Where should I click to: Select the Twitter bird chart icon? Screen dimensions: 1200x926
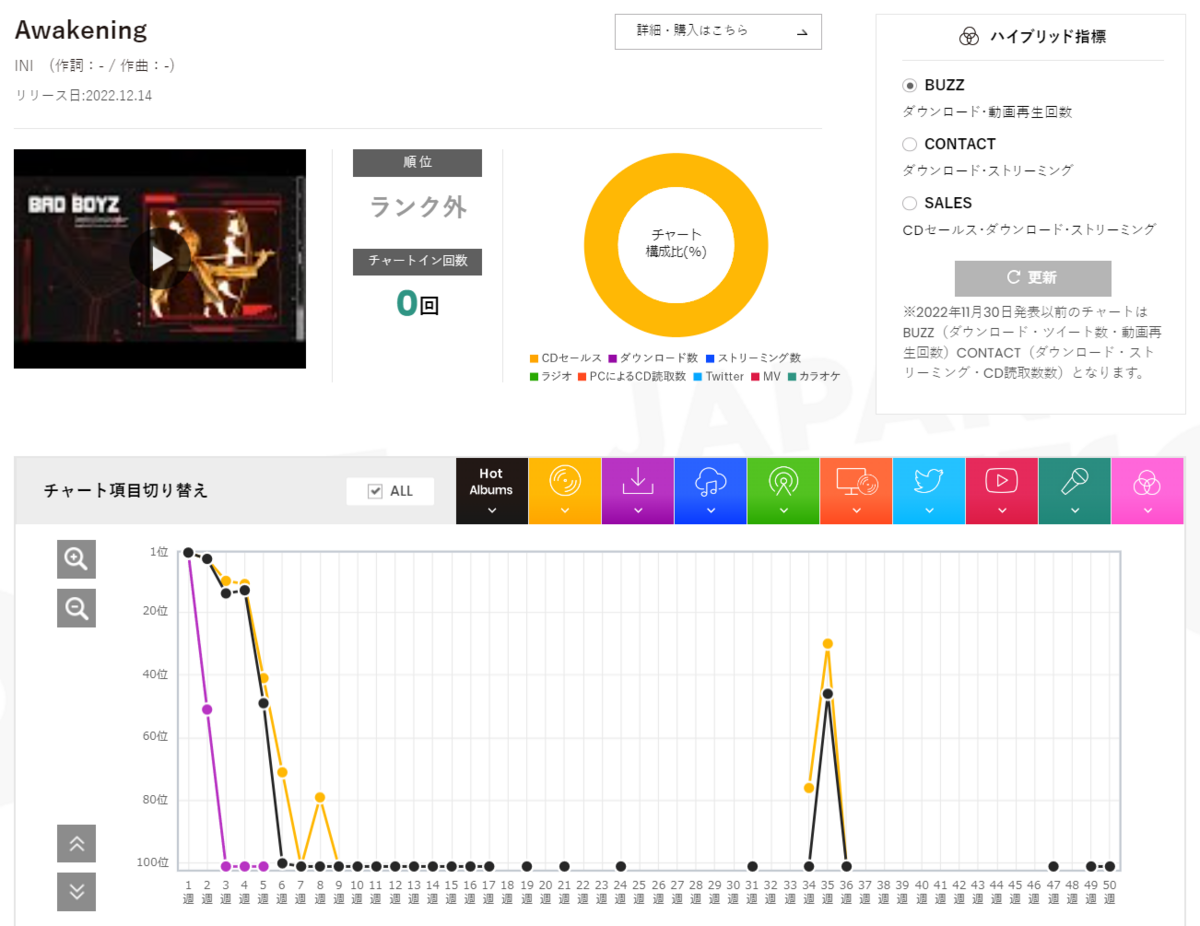929,491
